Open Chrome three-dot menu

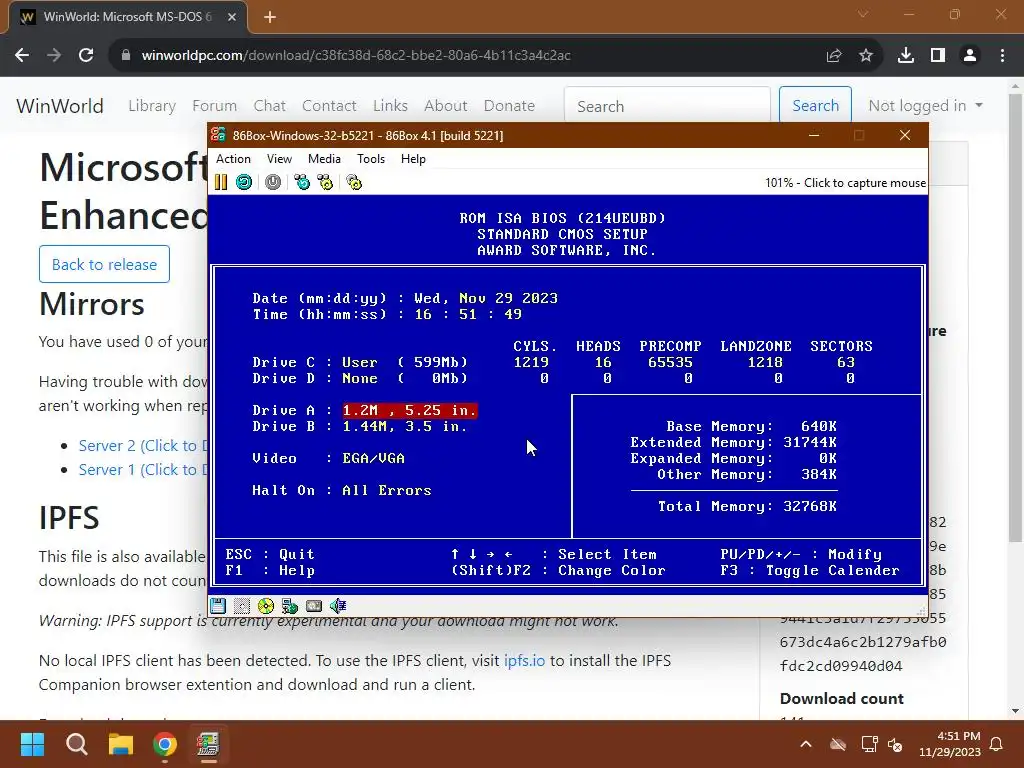coord(1002,56)
